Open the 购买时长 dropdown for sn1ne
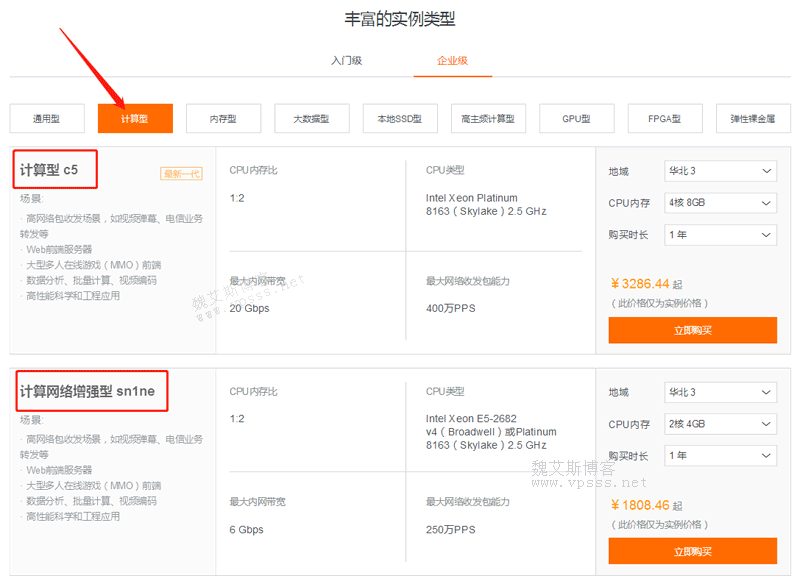This screenshot has width=800, height=584. [720, 456]
